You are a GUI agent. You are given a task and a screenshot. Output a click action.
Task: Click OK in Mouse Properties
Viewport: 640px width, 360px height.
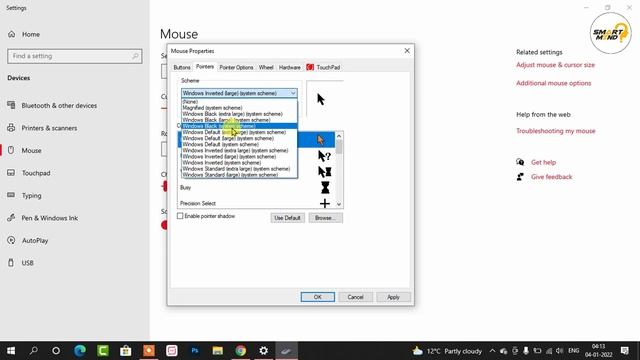318,297
